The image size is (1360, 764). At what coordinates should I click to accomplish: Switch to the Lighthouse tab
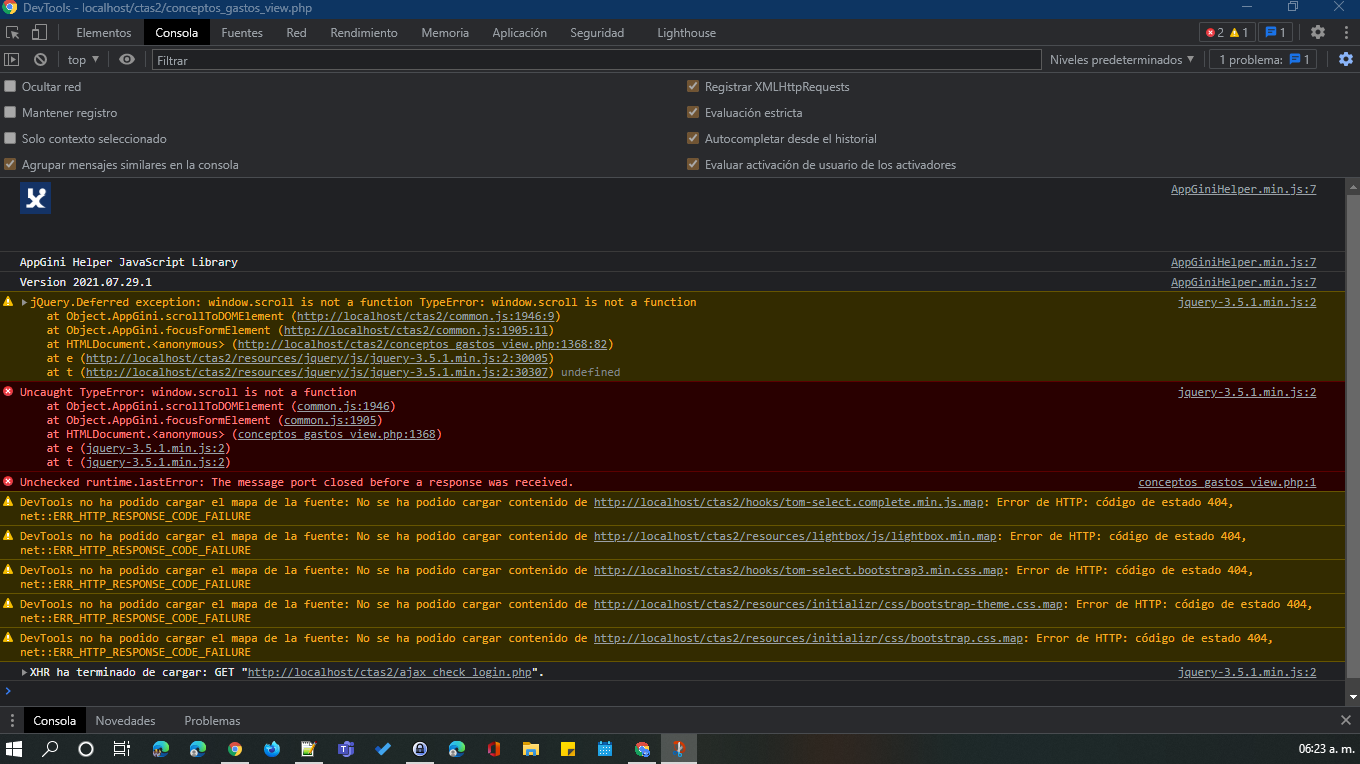686,33
